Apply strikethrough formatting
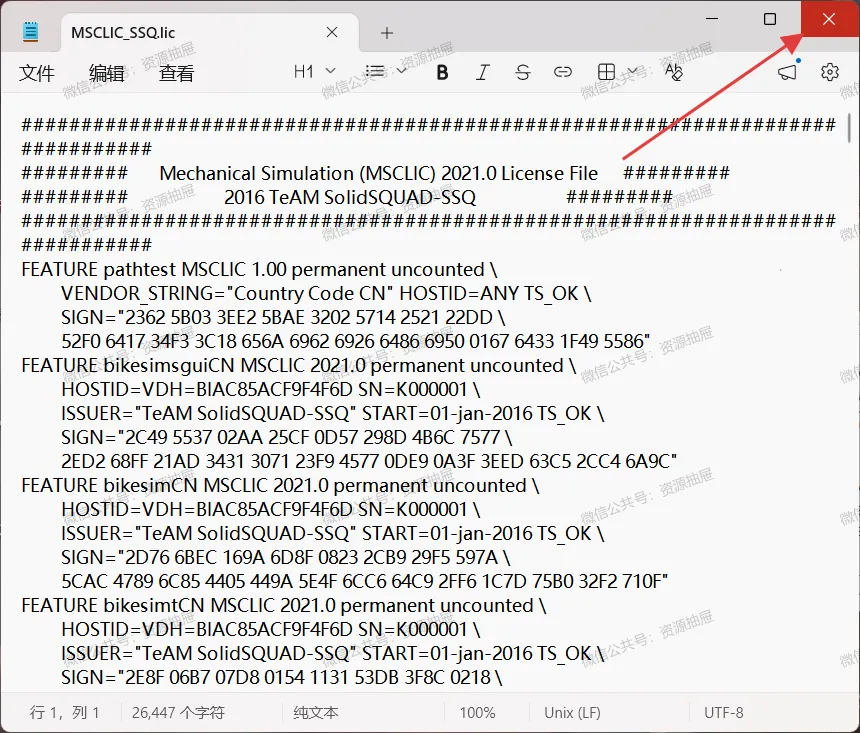 [523, 72]
